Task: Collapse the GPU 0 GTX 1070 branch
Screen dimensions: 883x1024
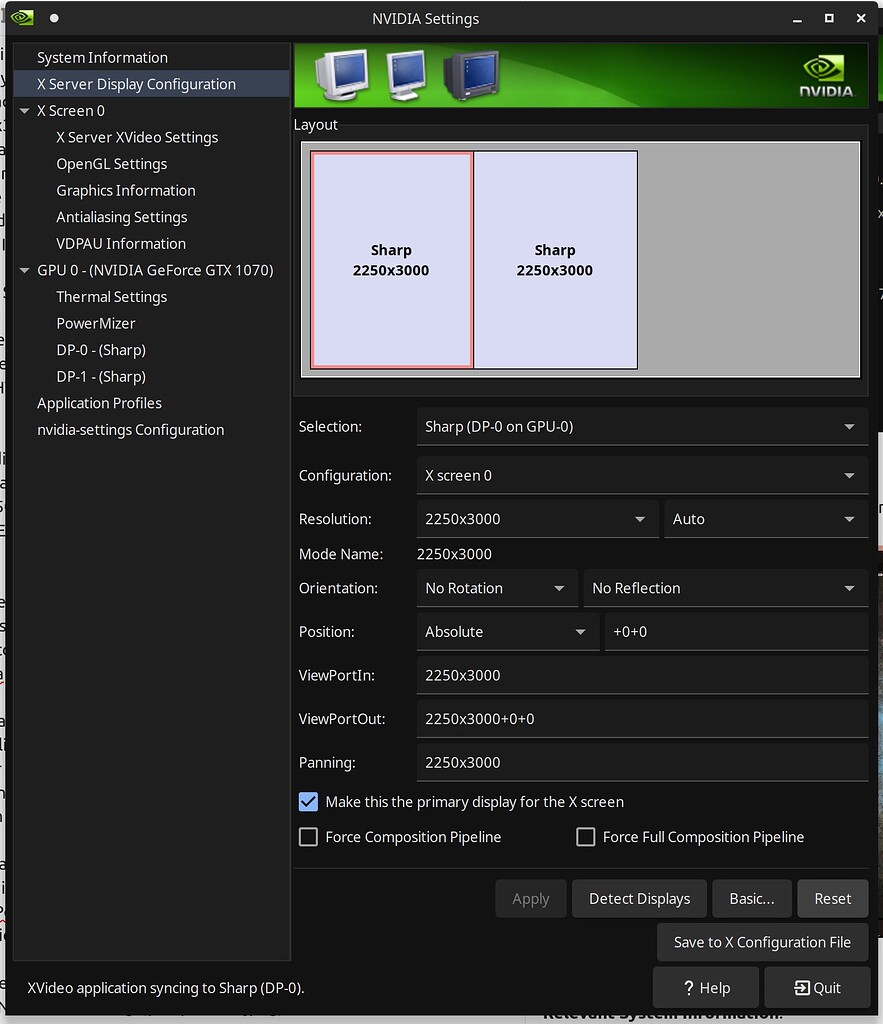Action: [x=23, y=270]
